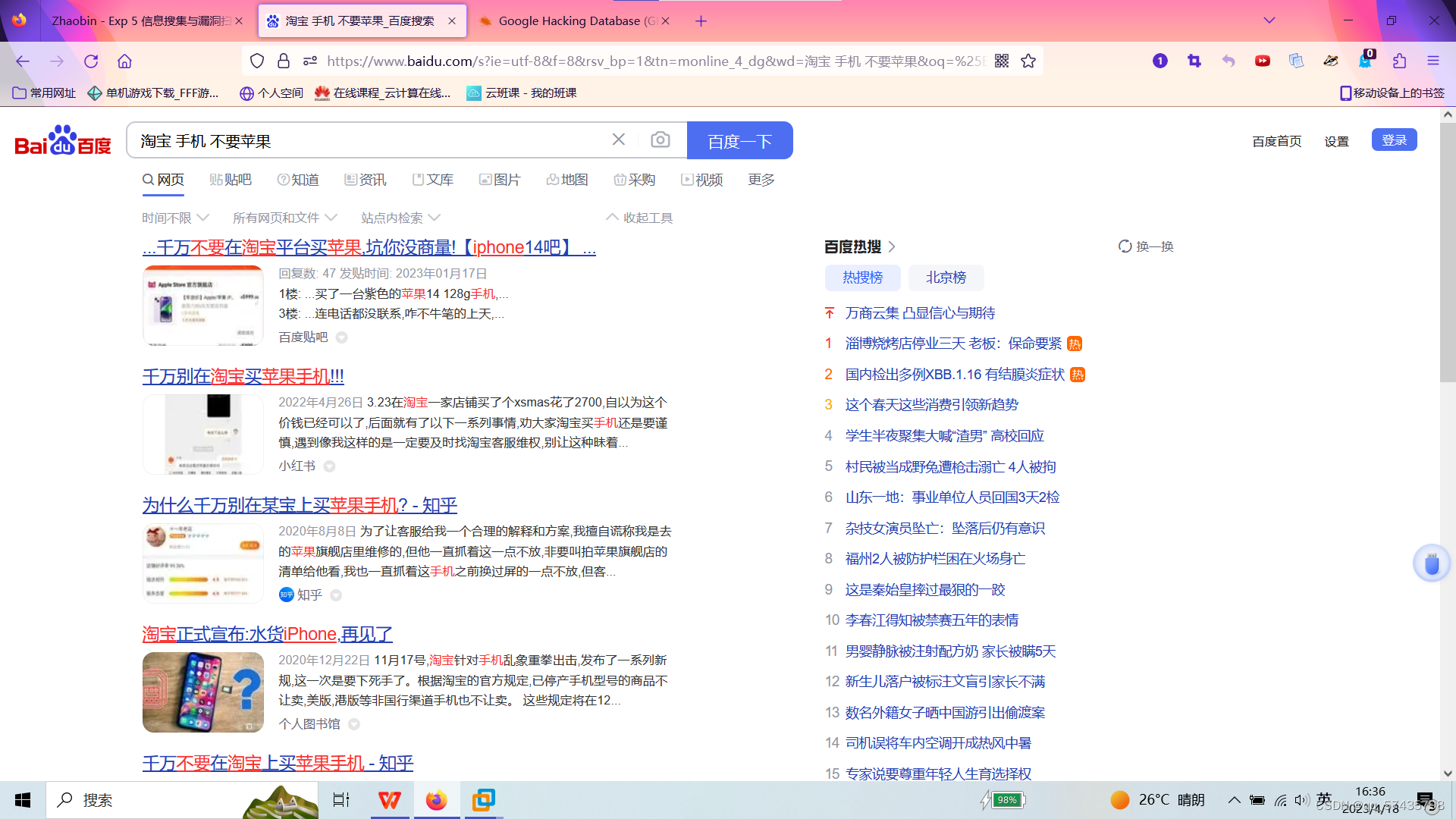Click the Baidu logo
This screenshot has height=819, width=1456.
pos(63,140)
